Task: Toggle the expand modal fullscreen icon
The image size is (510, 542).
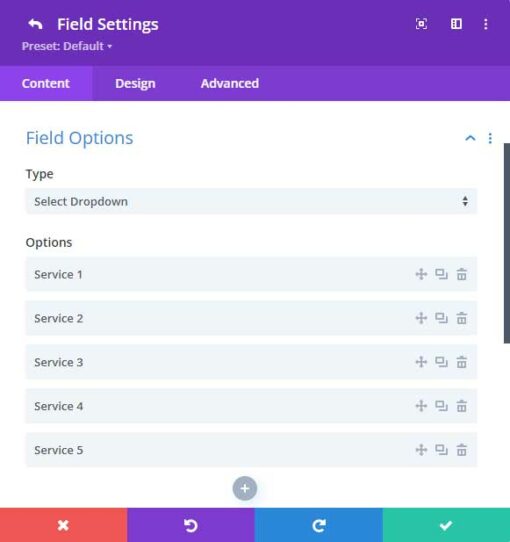Action: [x=421, y=24]
